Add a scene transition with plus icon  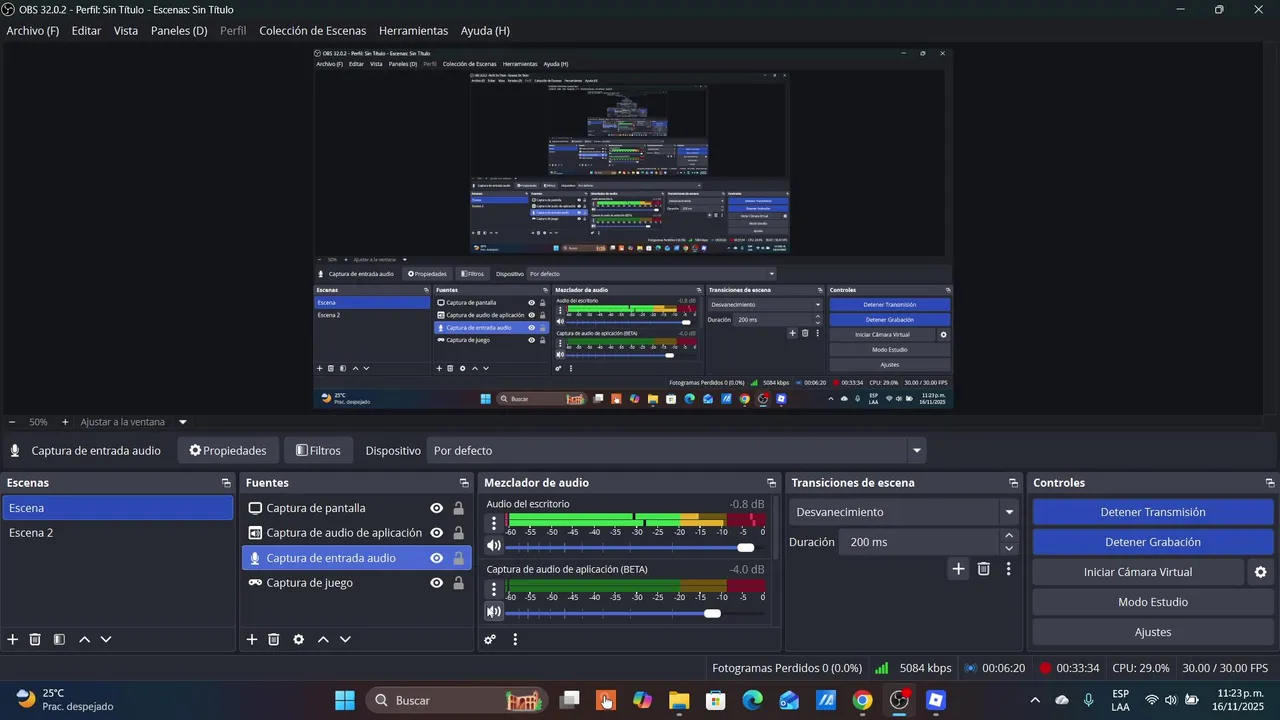click(958, 569)
